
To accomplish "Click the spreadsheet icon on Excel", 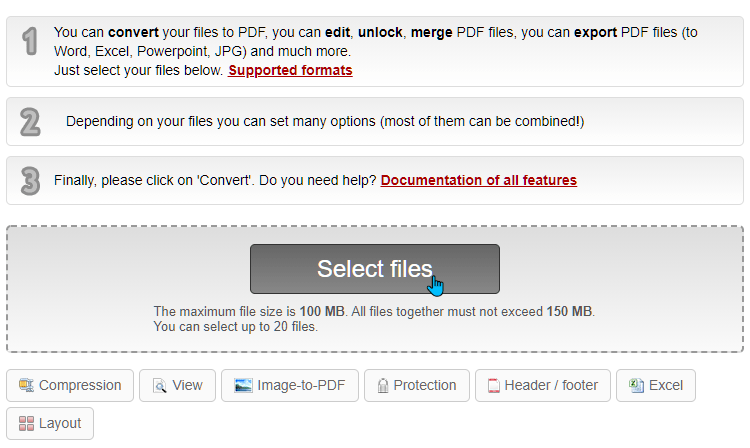I will (637, 386).
